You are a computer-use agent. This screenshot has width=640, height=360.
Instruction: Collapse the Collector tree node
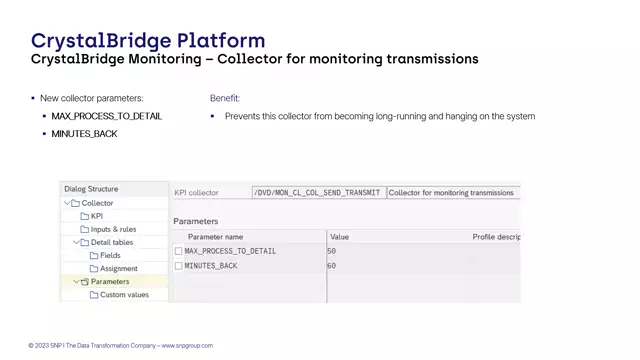67,203
